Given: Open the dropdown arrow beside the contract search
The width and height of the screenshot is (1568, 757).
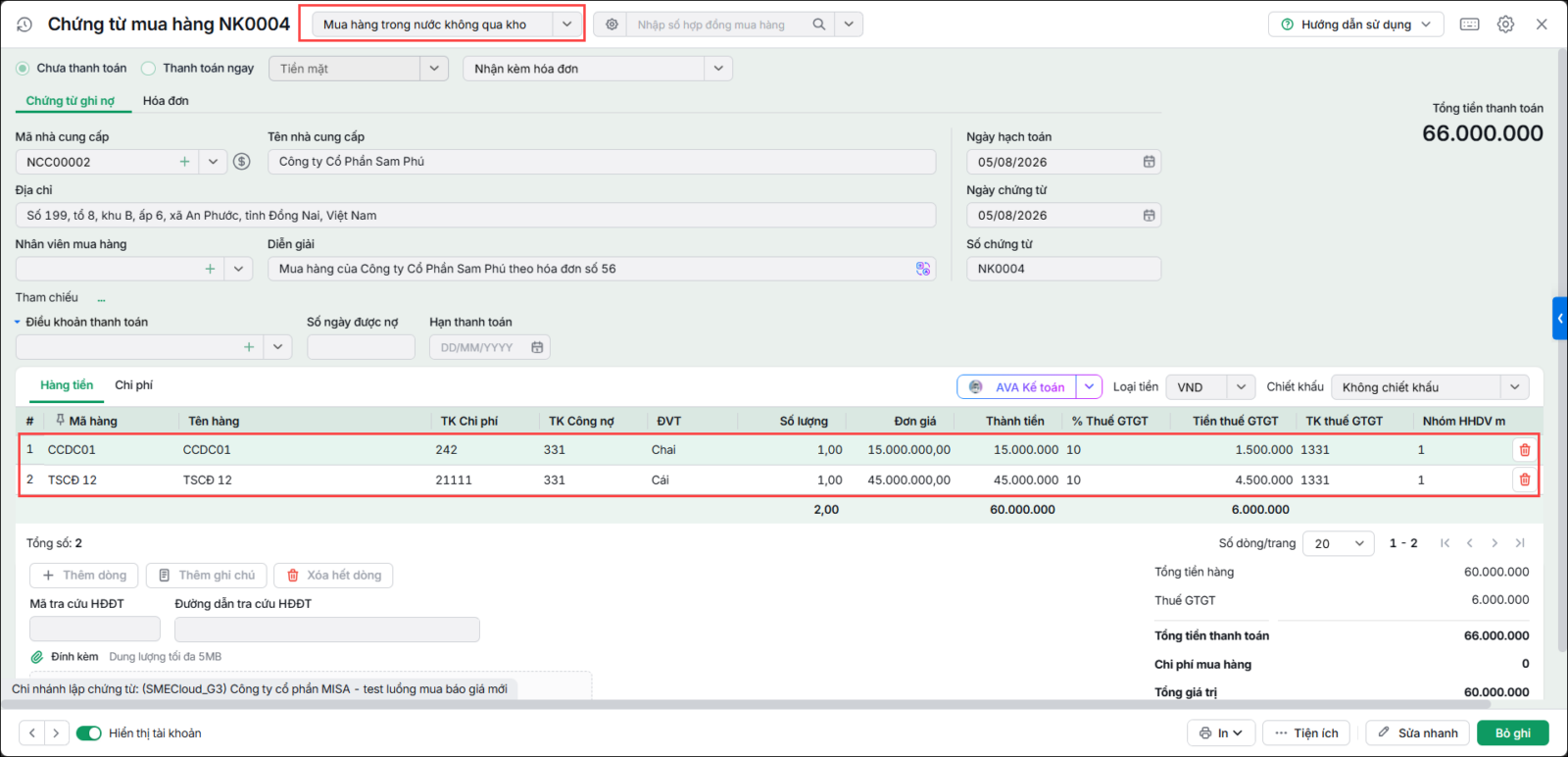Looking at the screenshot, I should [849, 25].
